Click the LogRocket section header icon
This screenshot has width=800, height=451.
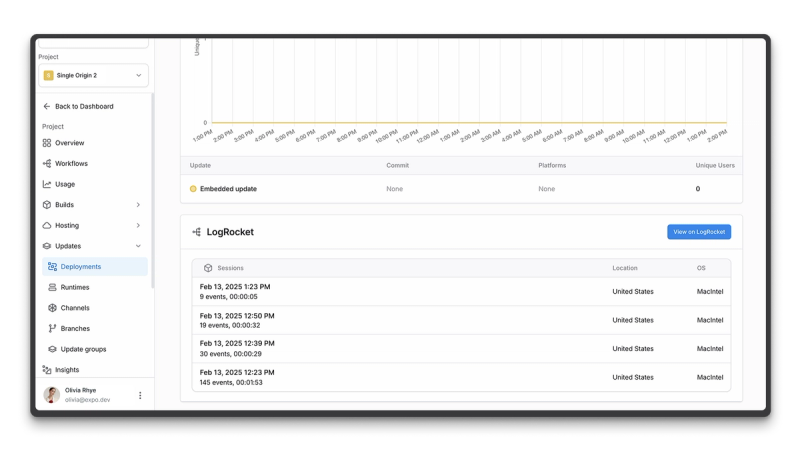coord(196,232)
